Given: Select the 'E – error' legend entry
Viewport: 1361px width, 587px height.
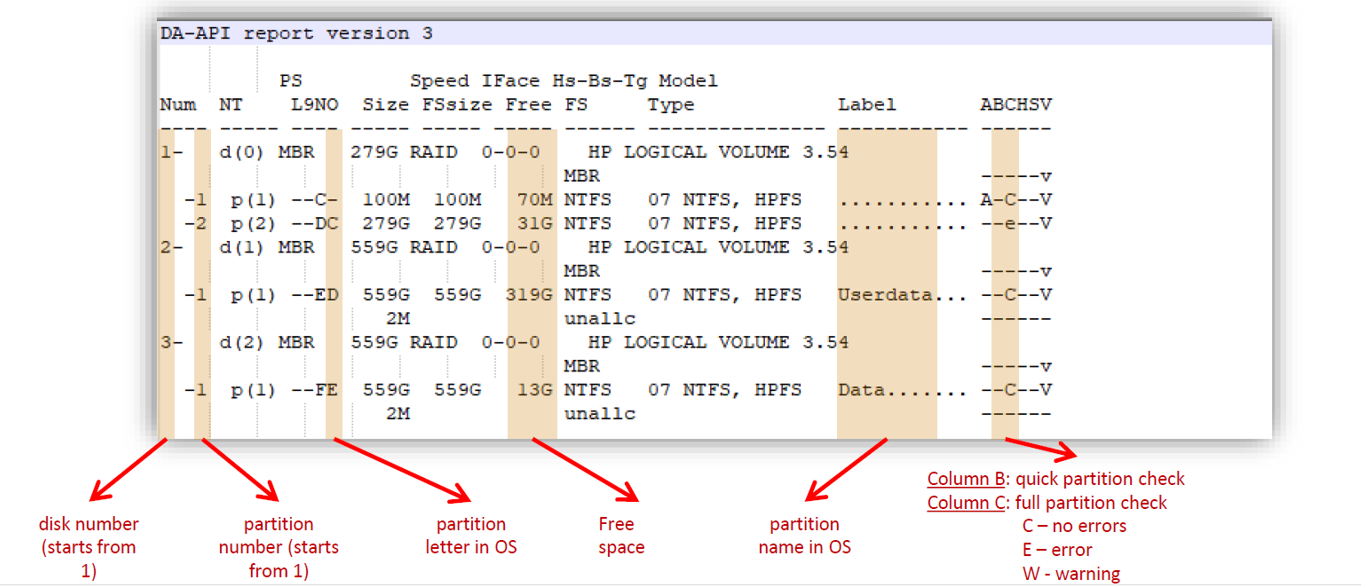Looking at the screenshot, I should [1057, 550].
